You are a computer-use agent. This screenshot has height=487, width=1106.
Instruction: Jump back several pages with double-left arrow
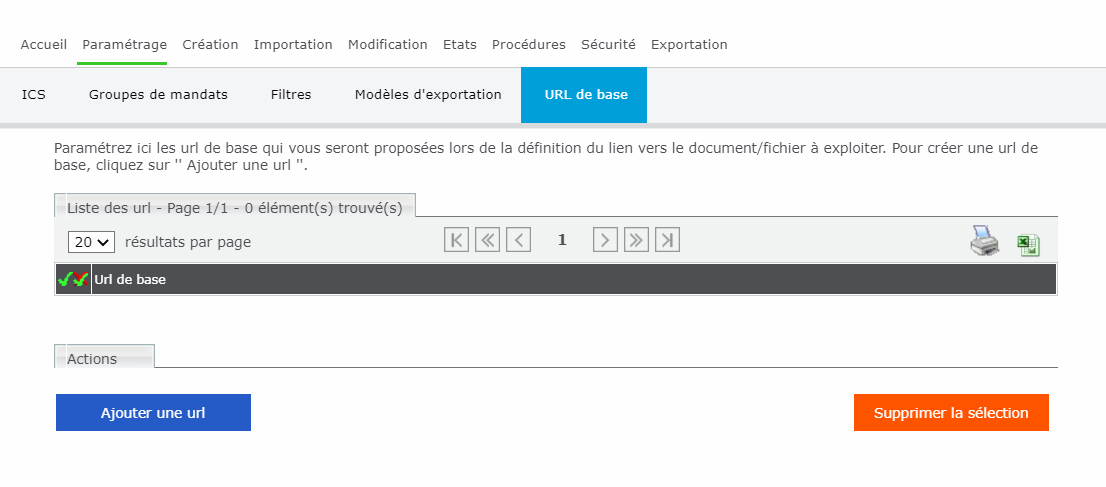coord(487,240)
